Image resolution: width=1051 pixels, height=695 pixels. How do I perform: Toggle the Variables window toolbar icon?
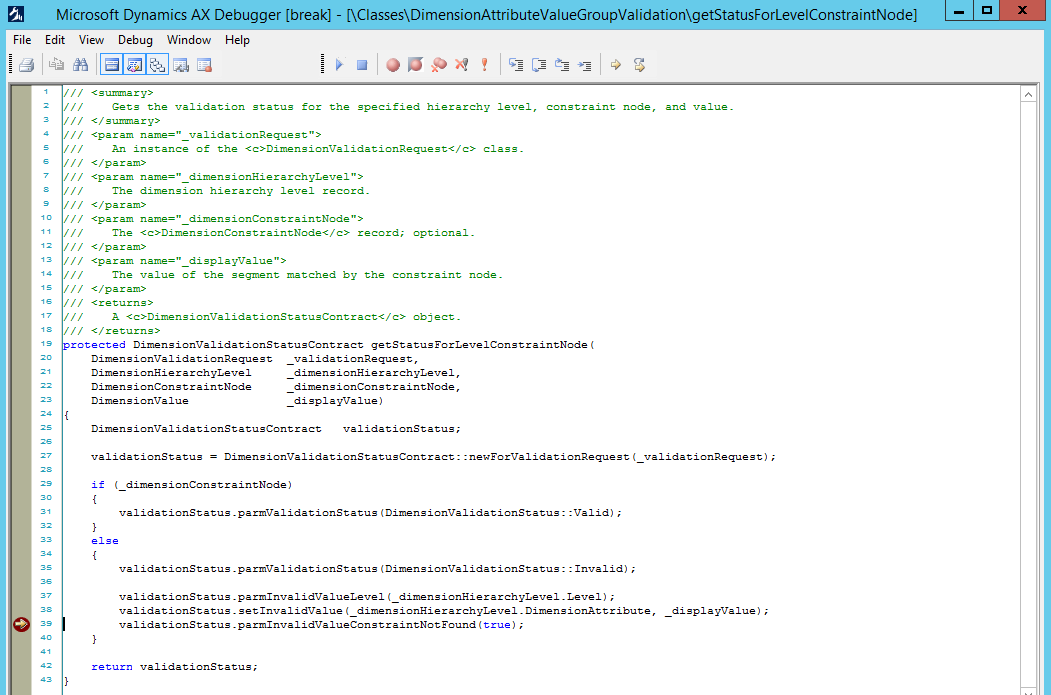pyautogui.click(x=134, y=65)
